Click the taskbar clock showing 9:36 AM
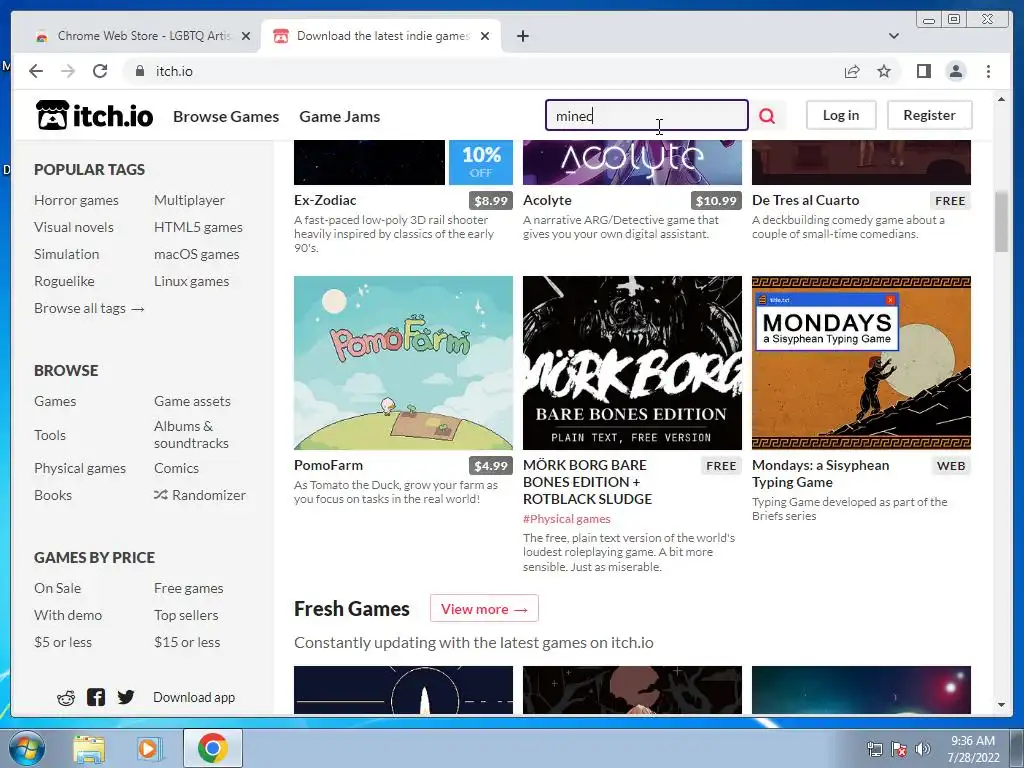The height and width of the screenshot is (768, 1024). coord(973,749)
